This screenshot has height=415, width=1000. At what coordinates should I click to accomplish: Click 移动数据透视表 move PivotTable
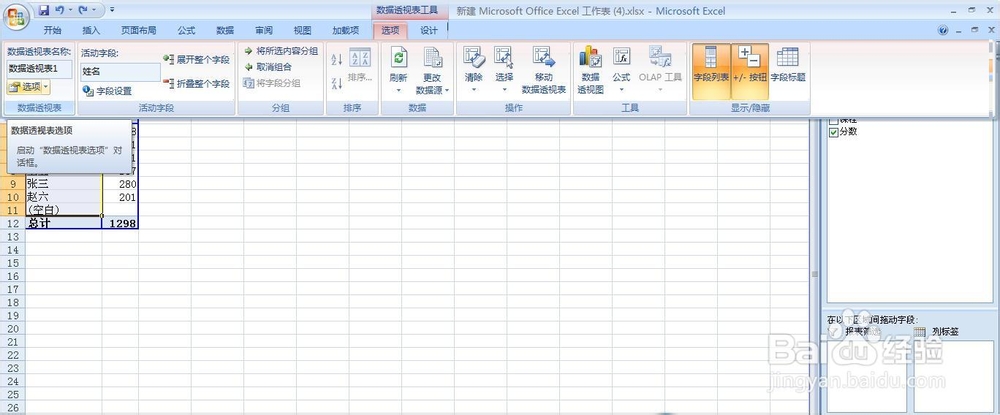coord(544,71)
